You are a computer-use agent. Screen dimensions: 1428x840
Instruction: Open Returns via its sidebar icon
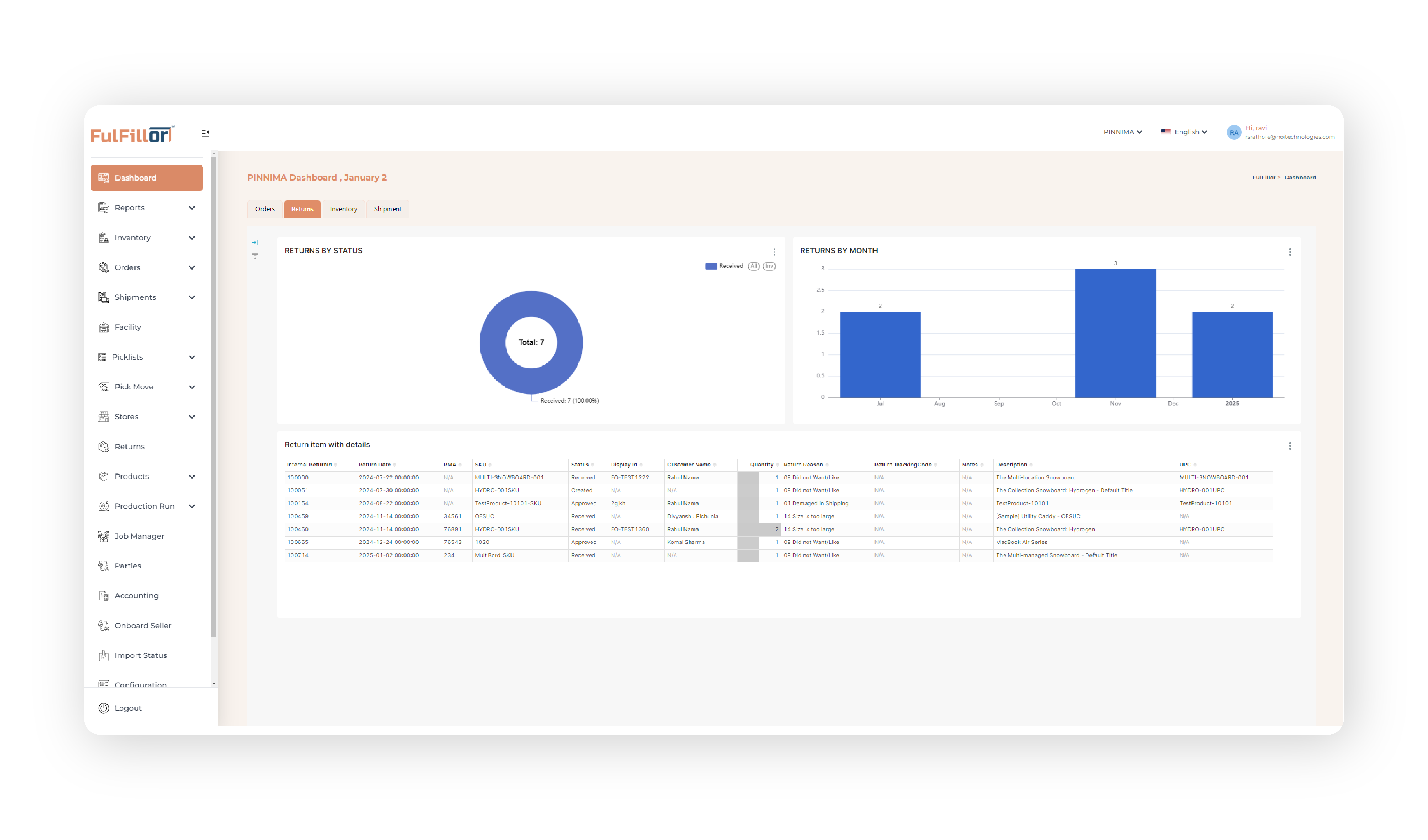point(103,447)
